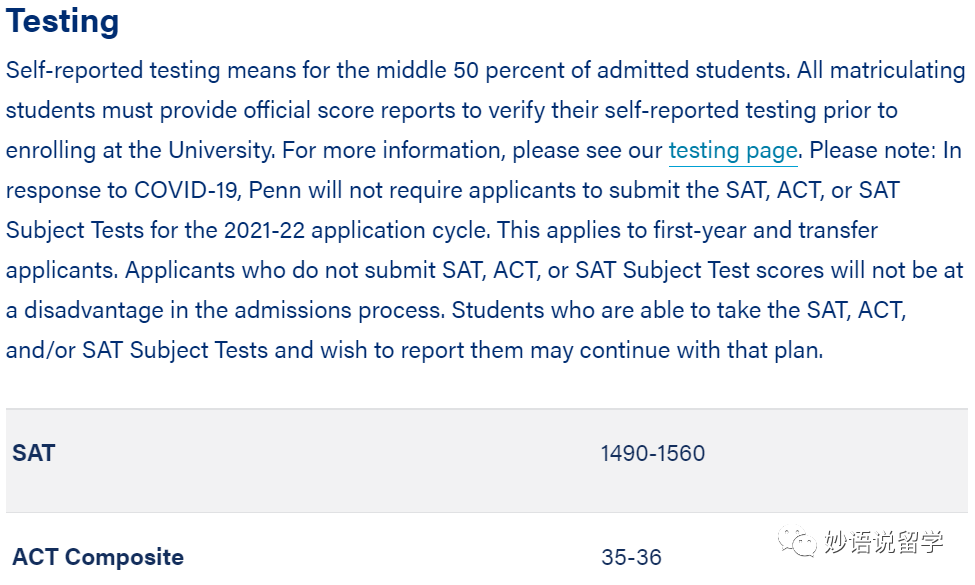Viewport: 975px width, 585px height.
Task: Click the phrase "admissions process"
Action: [340, 310]
